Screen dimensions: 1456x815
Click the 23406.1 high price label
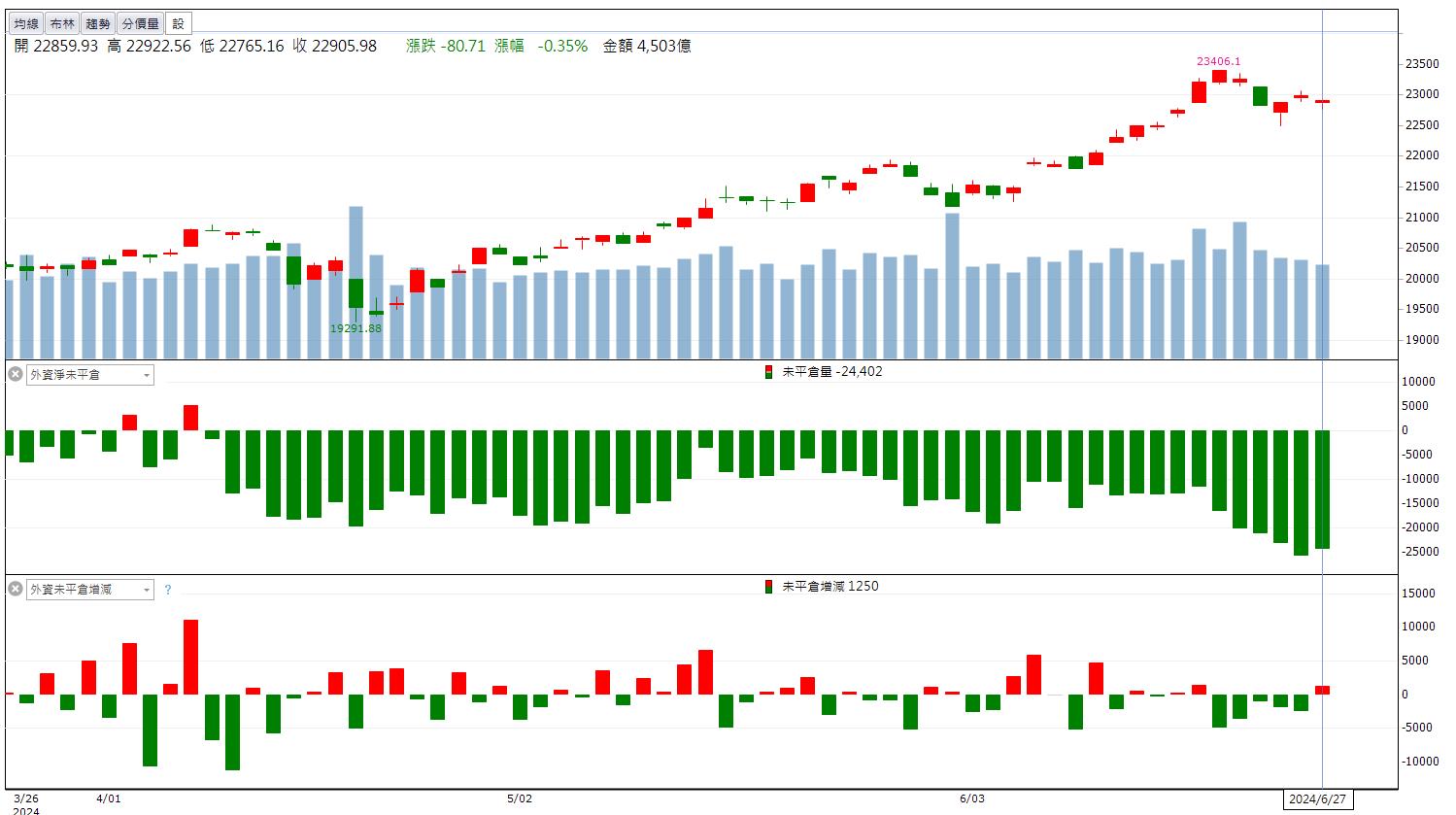1218,61
